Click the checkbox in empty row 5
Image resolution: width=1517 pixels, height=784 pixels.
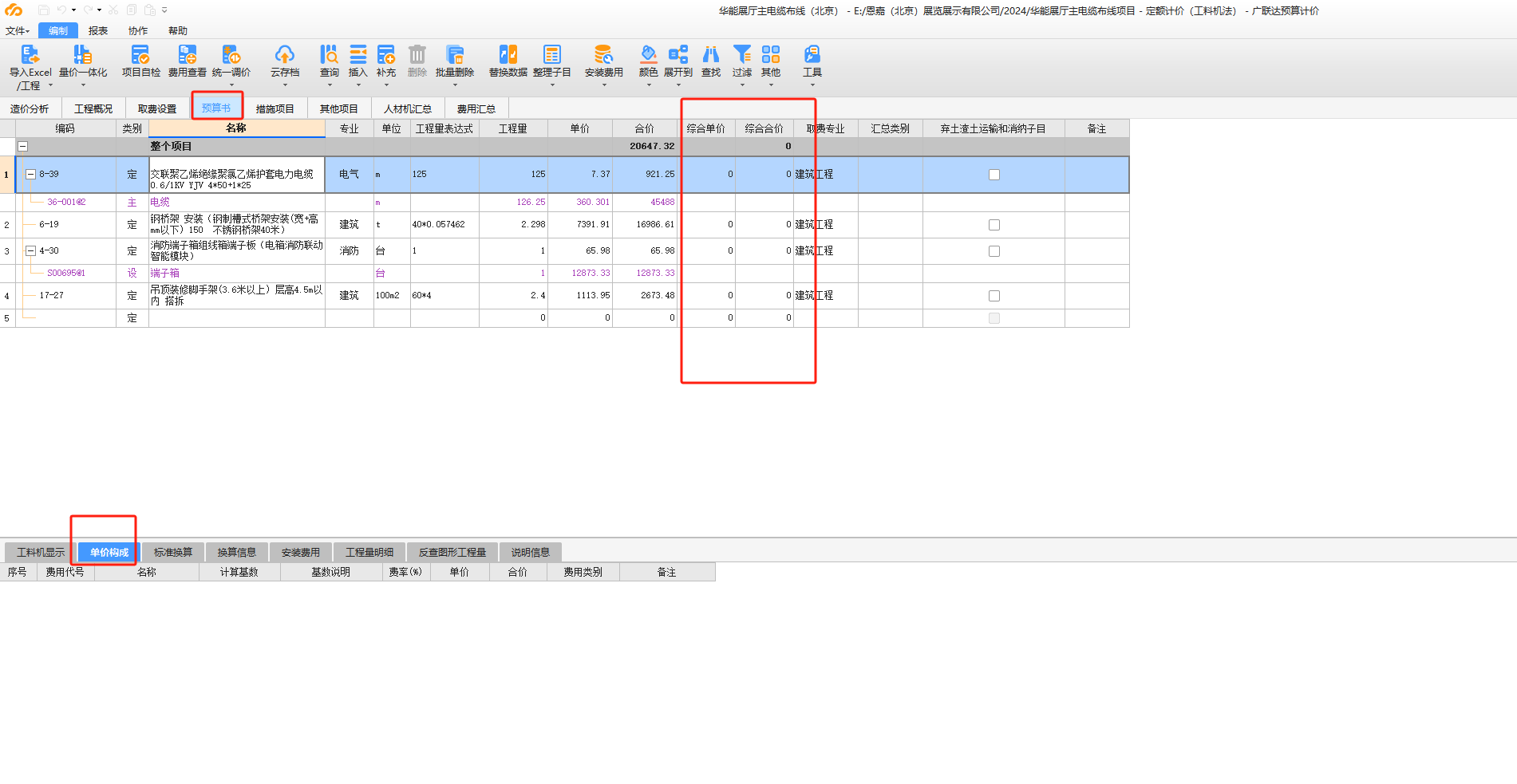(994, 318)
